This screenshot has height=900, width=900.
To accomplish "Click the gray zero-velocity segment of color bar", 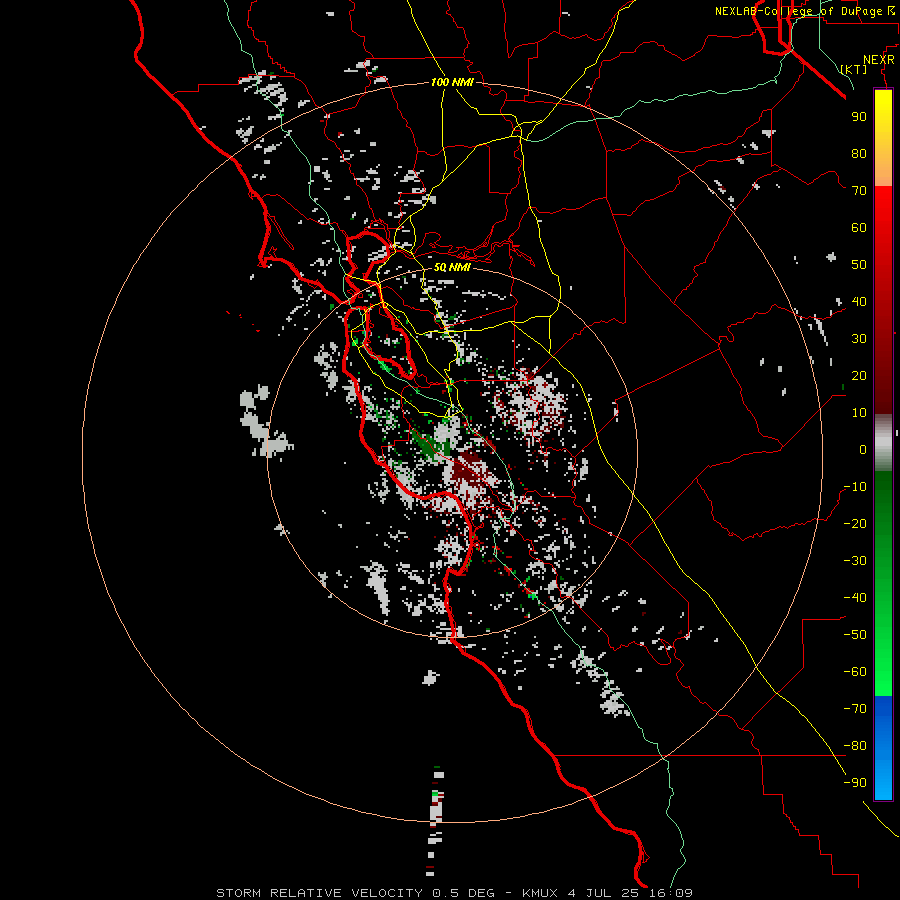I will 883,442.
